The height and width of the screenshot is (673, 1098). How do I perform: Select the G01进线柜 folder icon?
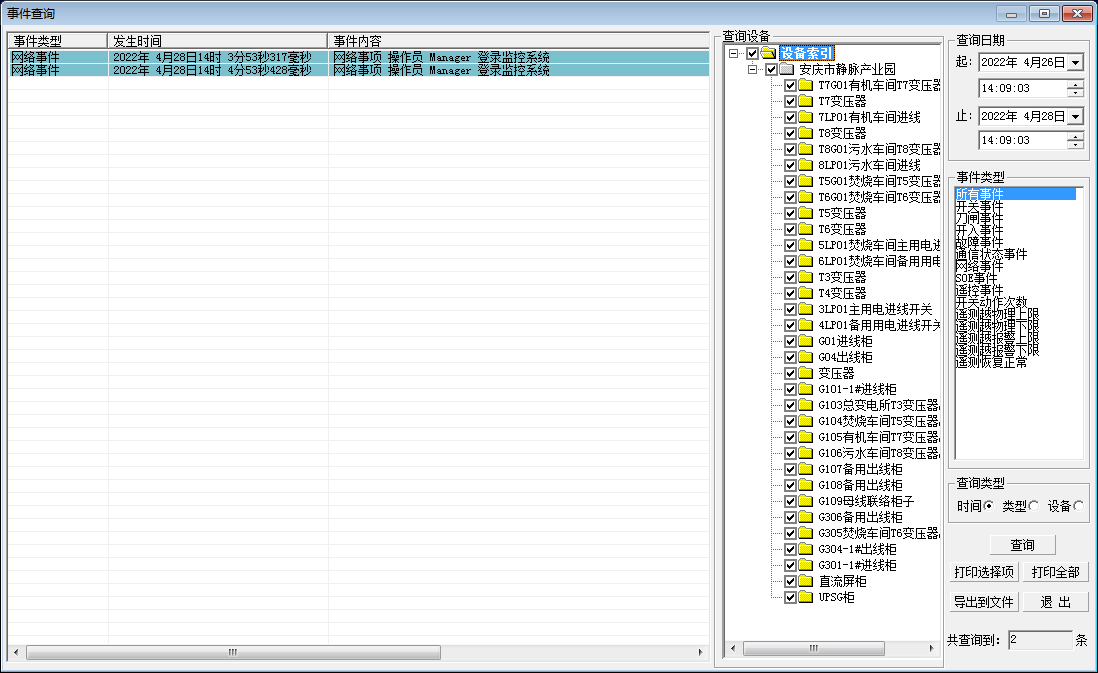click(x=805, y=341)
